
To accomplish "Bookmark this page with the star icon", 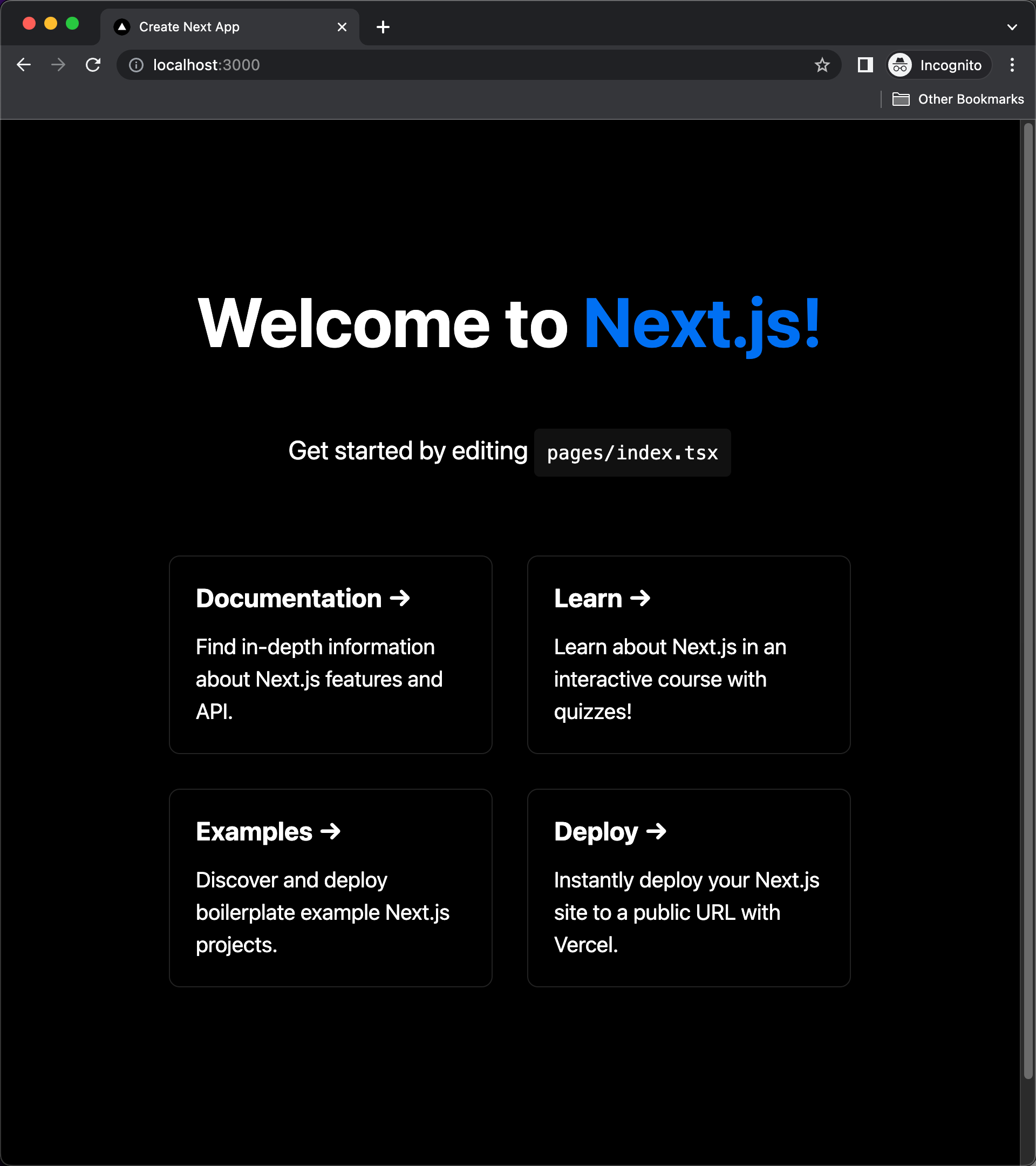I will coord(822,65).
